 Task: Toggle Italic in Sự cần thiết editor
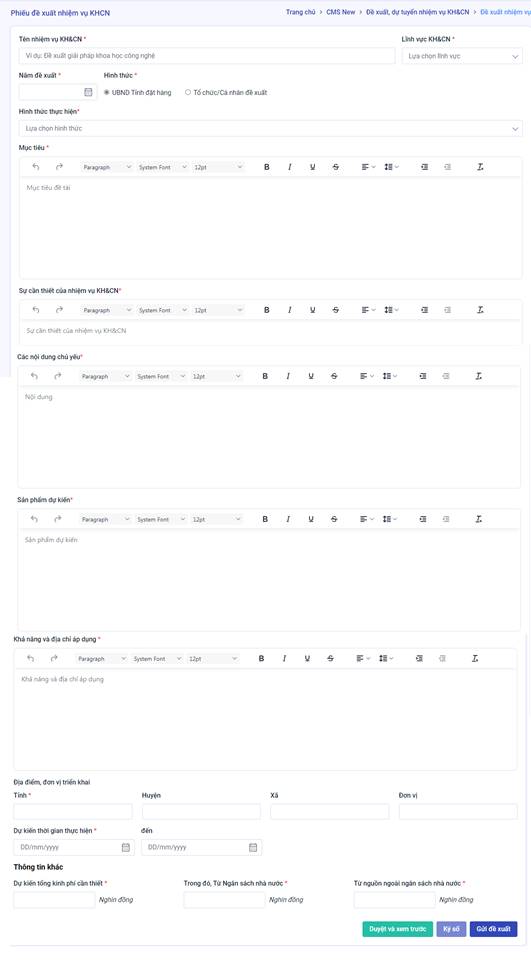(290, 310)
